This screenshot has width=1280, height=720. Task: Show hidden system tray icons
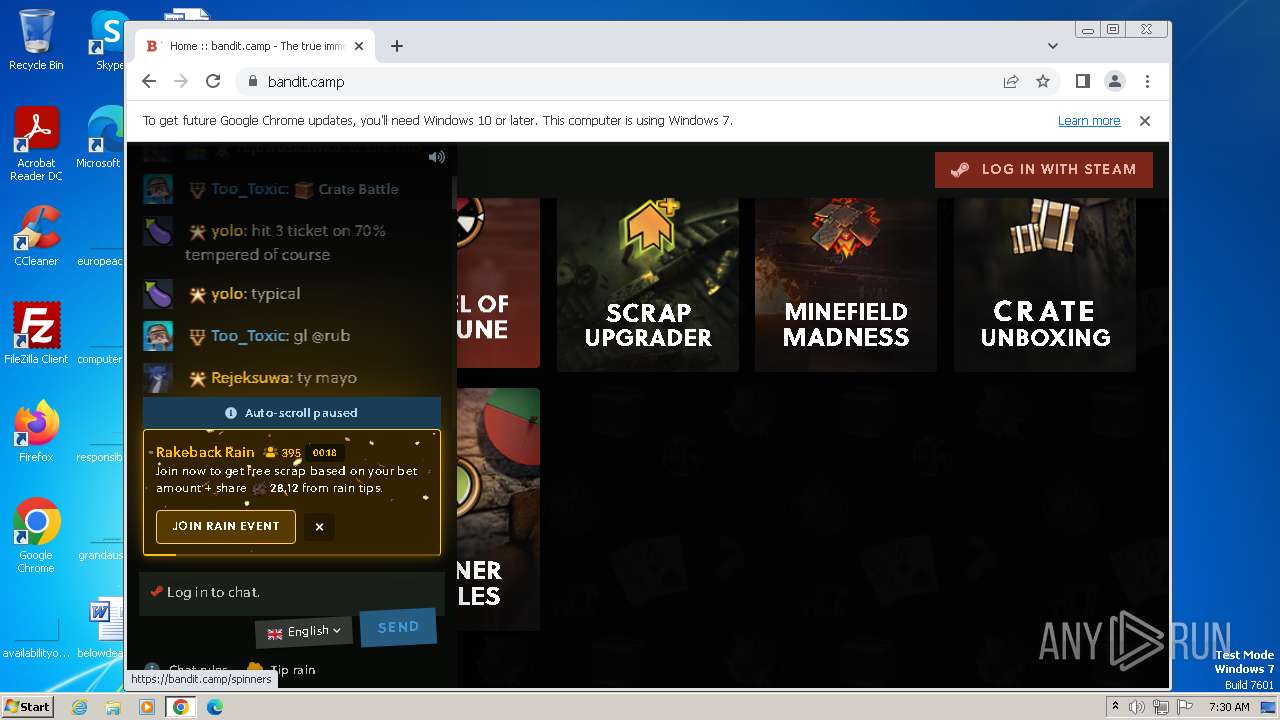pos(1115,707)
